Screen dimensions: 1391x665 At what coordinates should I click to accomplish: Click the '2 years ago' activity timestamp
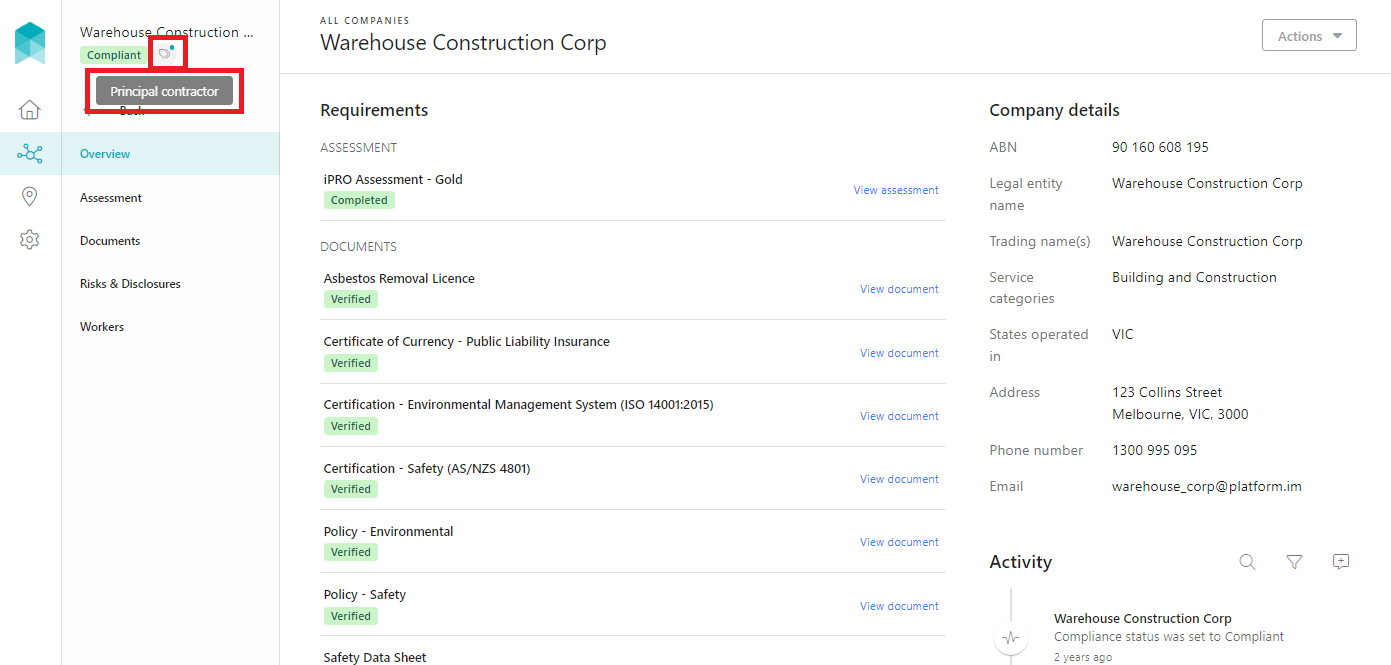(1083, 657)
